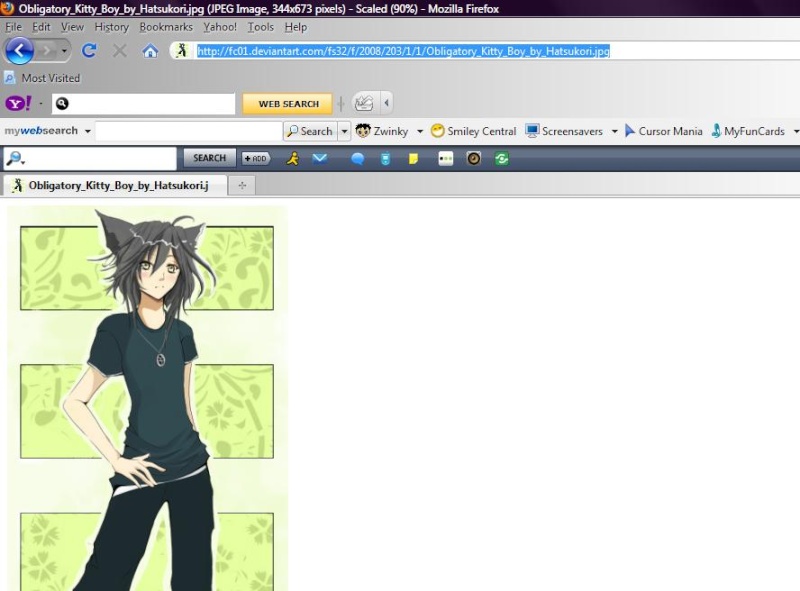This screenshot has width=800, height=591.
Task: Click the greyed-out Forward arrow button
Action: pyautogui.click(x=46, y=51)
